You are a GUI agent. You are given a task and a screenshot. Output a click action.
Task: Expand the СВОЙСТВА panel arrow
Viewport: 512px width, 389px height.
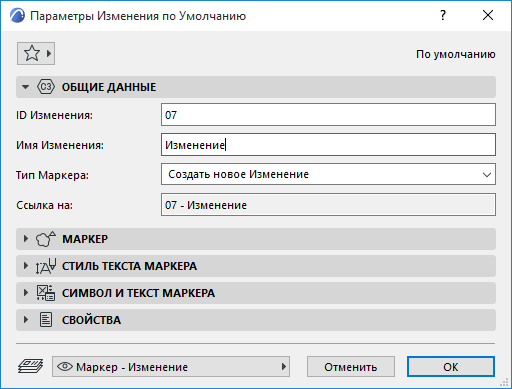(x=26, y=320)
